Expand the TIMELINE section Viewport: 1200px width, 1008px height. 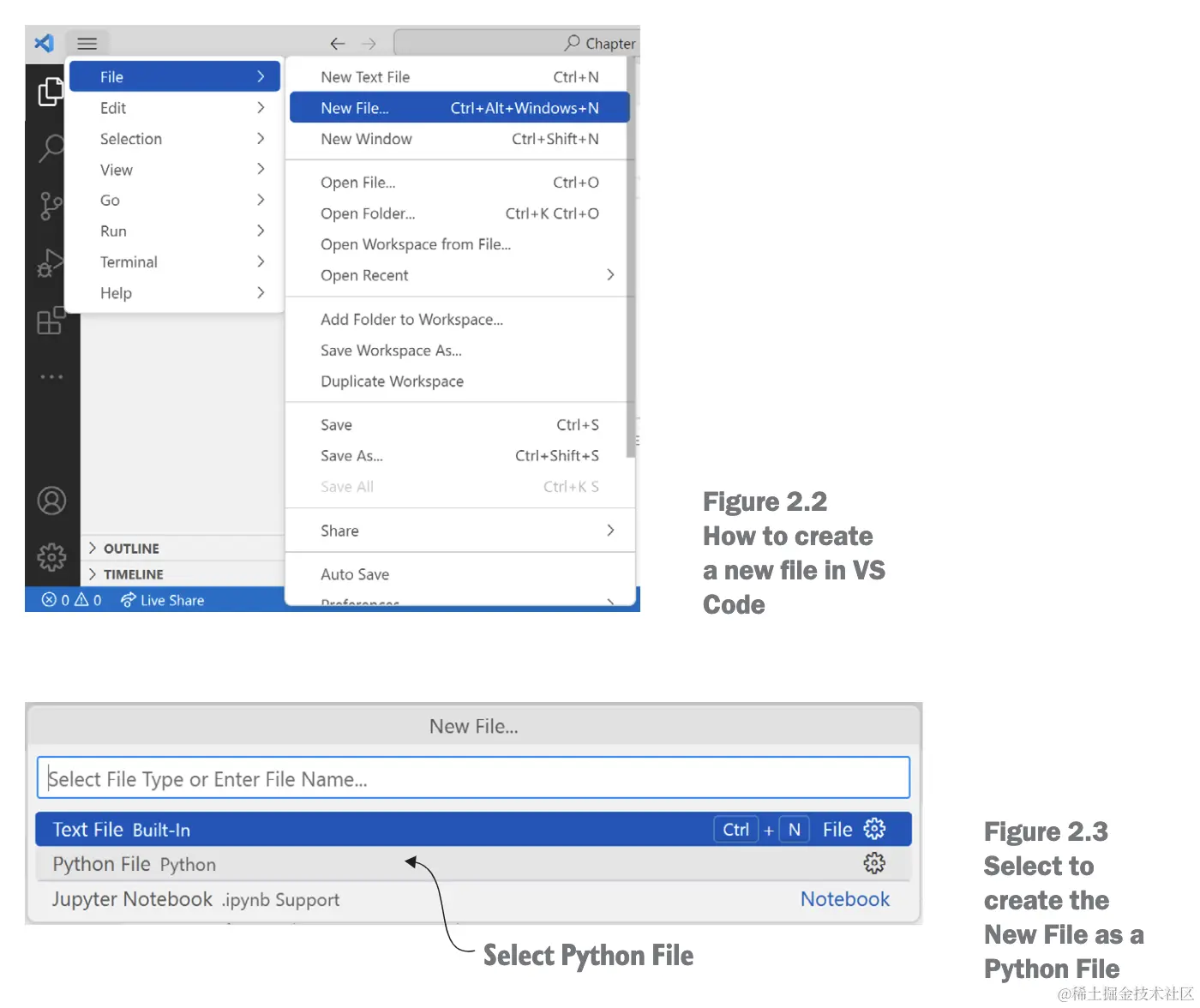click(x=183, y=574)
